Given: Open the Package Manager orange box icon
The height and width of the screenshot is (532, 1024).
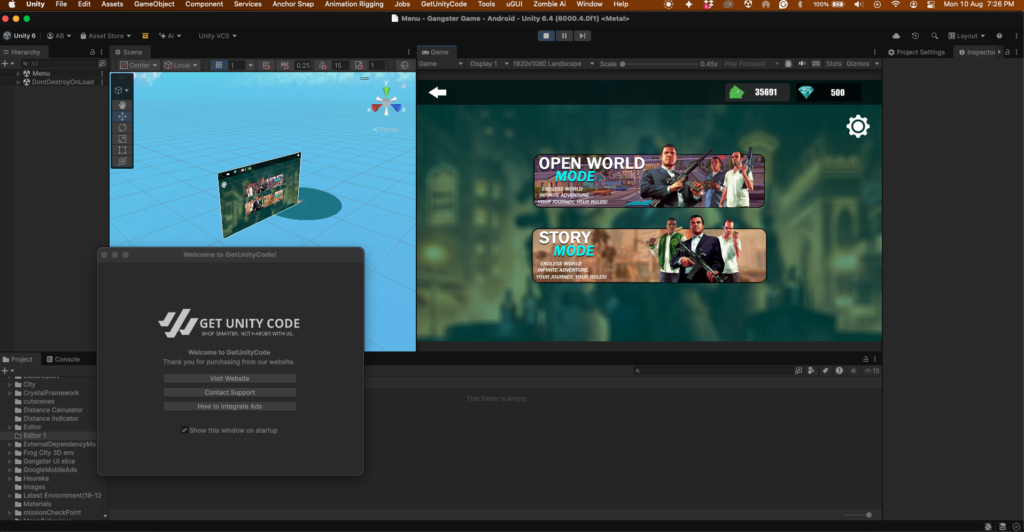Looking at the screenshot, I should point(145,36).
